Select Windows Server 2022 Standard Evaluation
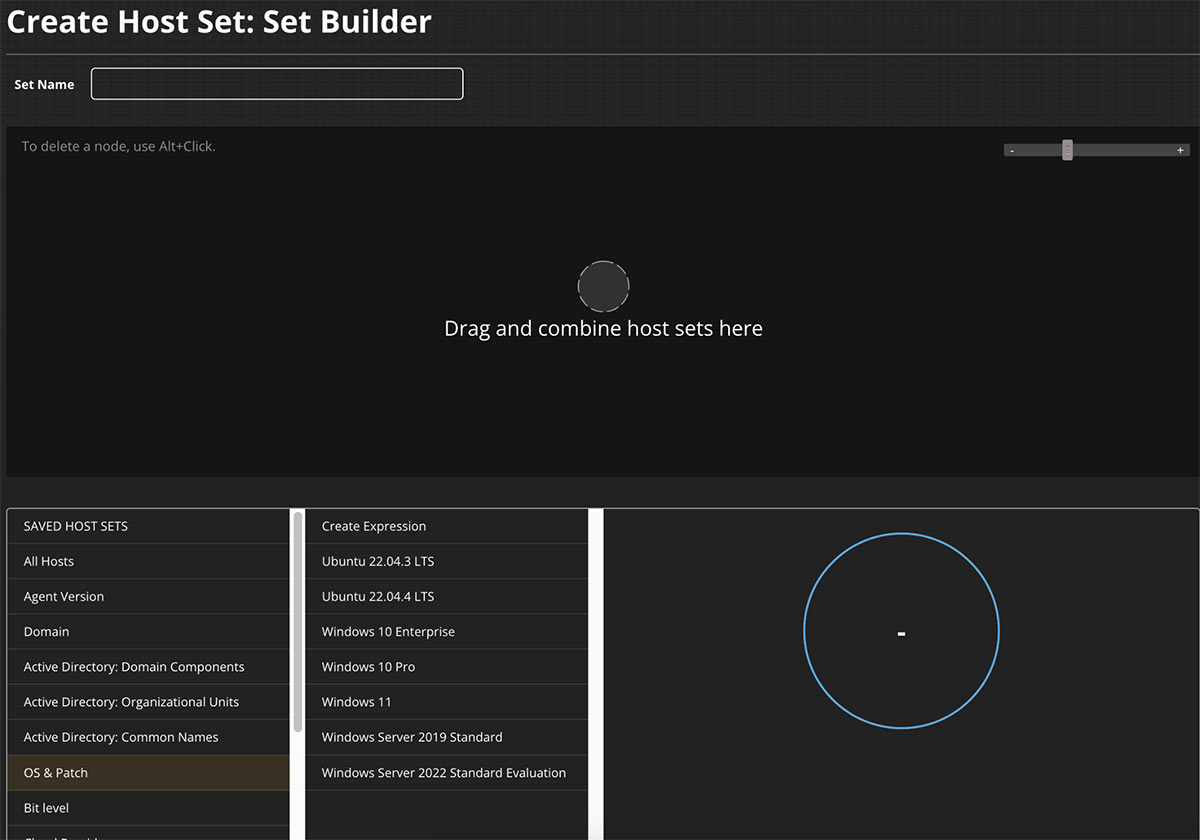The height and width of the screenshot is (840, 1200). point(447,773)
